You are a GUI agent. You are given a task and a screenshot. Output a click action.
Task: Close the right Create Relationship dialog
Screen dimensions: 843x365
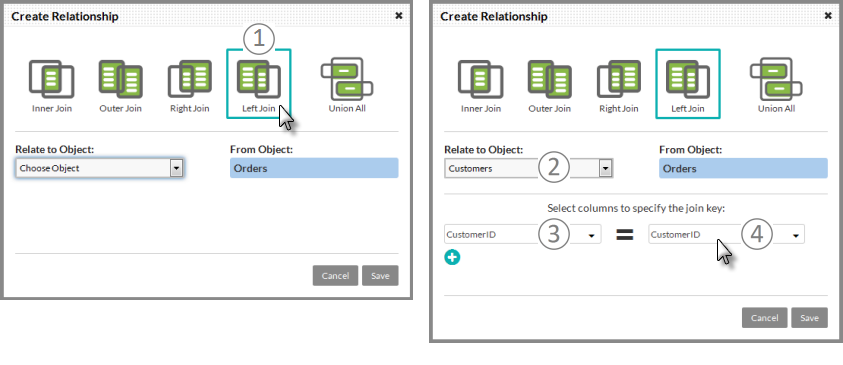click(828, 16)
